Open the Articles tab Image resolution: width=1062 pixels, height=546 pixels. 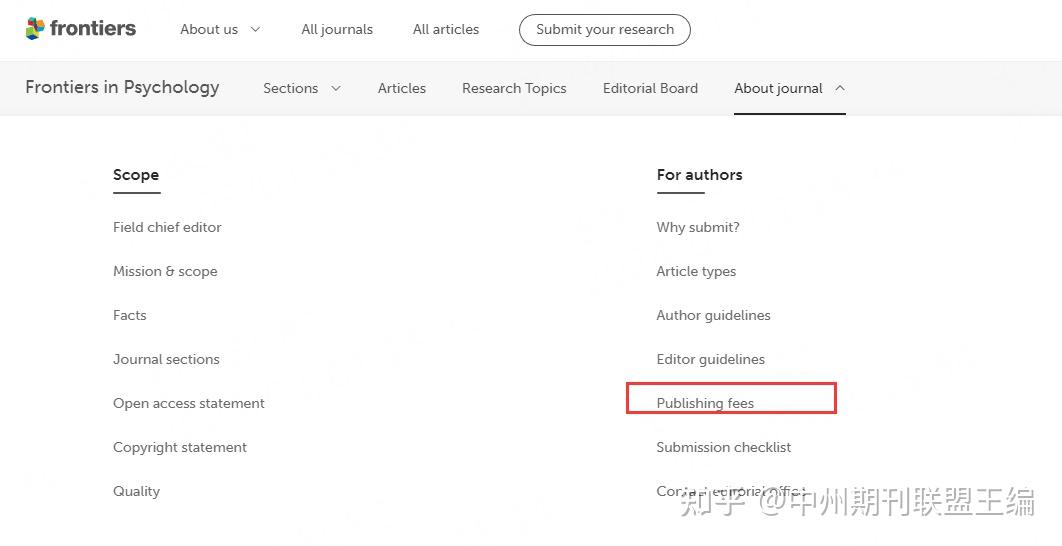(x=402, y=88)
